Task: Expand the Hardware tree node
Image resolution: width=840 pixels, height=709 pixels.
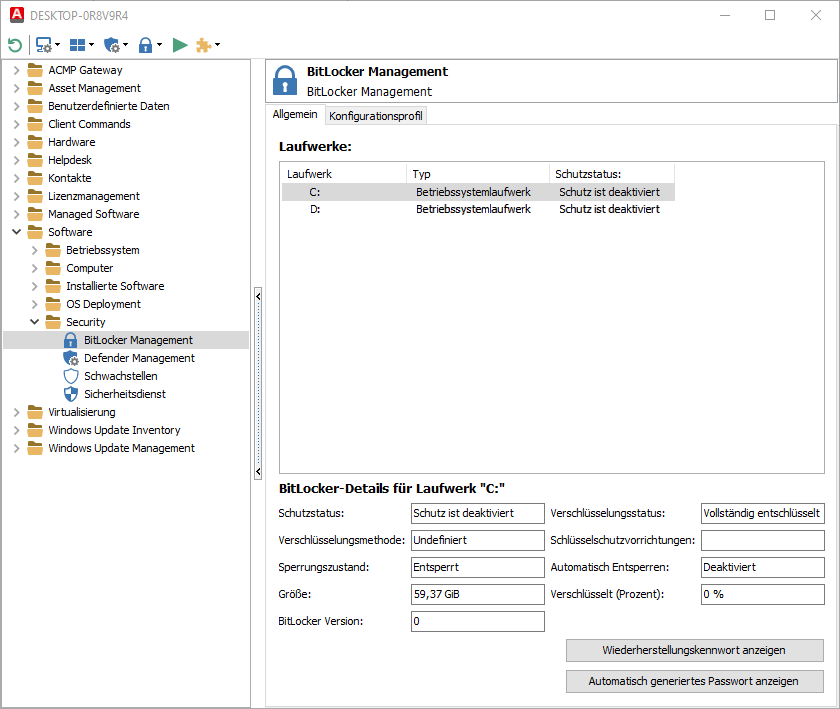Action: click(x=16, y=141)
